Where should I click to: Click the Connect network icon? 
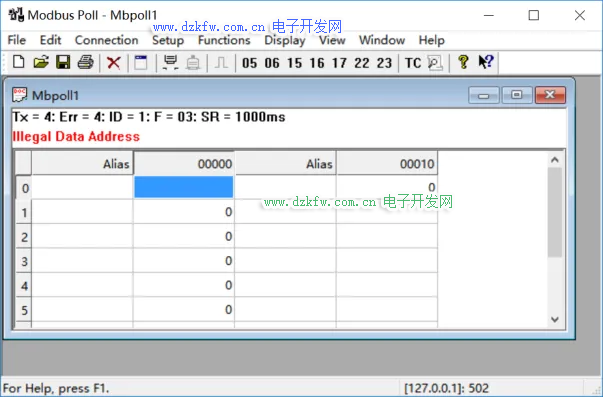170,62
